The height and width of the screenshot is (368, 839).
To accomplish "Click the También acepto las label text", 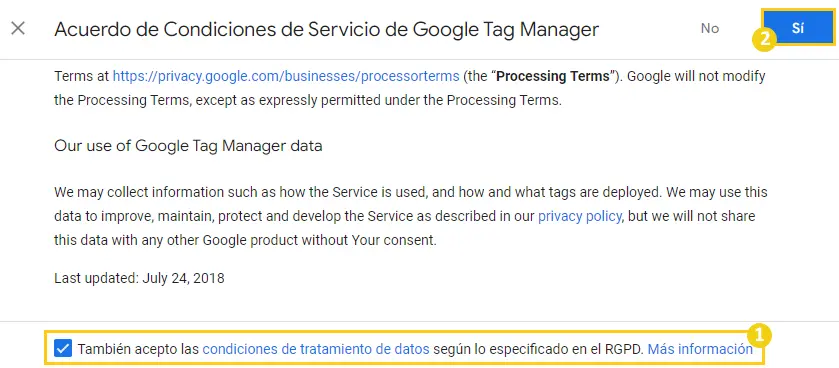I will pos(138,349).
